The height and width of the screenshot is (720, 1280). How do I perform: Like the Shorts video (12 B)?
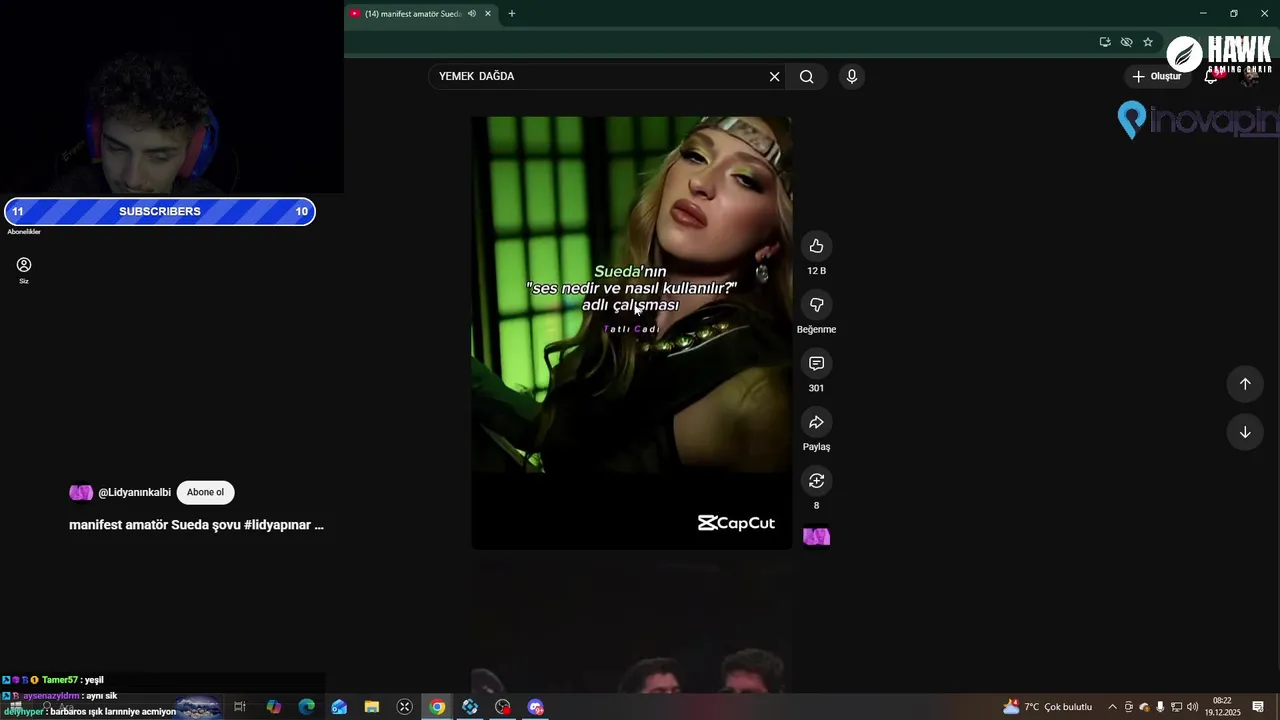(816, 246)
